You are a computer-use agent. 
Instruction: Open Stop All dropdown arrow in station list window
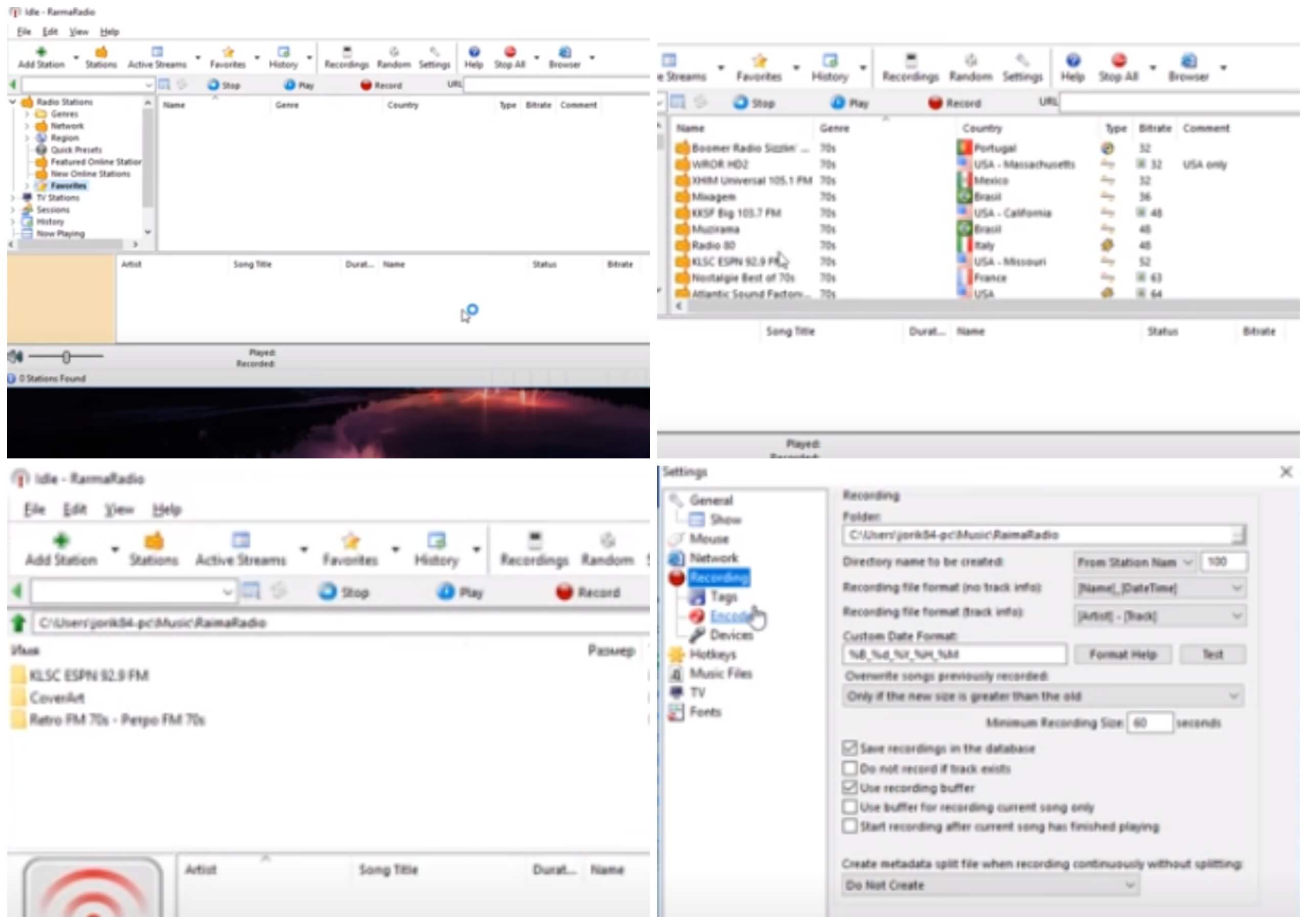1153,68
